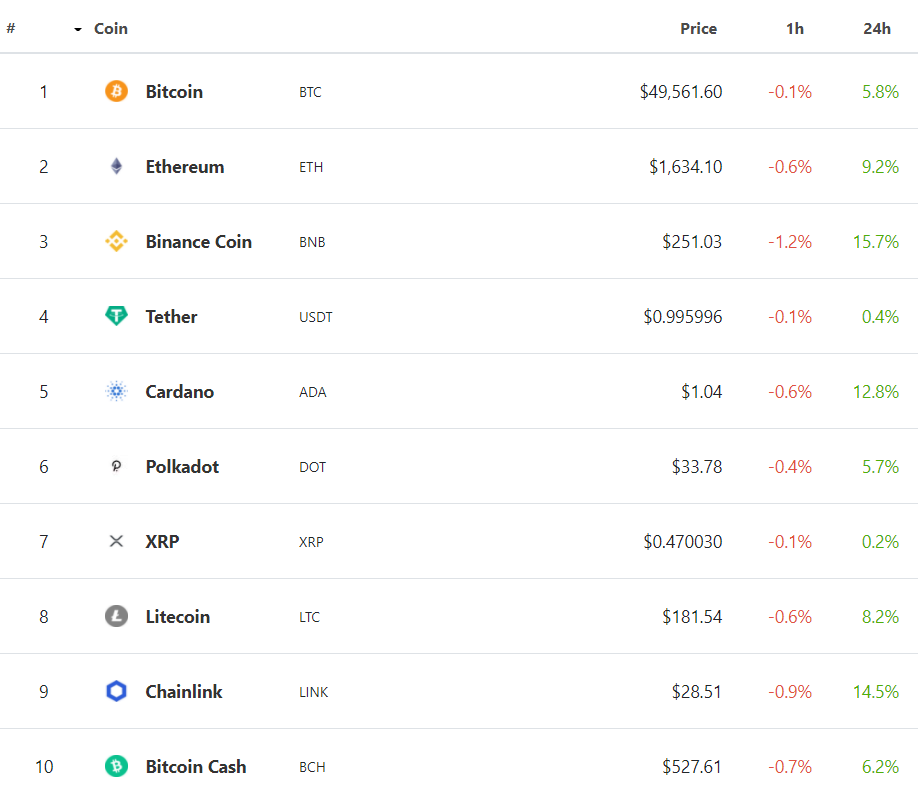
Task: Click the Bitcoin price $49,561.60
Action: point(681,92)
